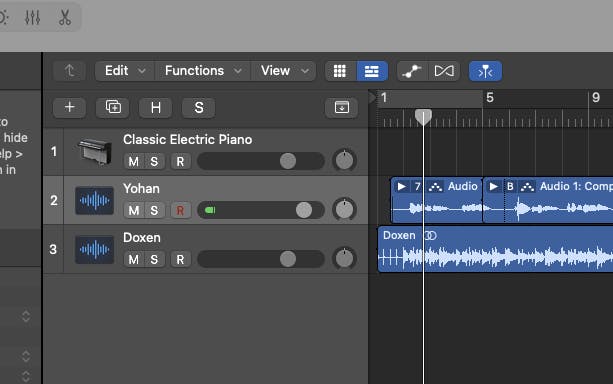The image size is (613, 384).
Task: Click the Doxen track volume slider
Action: (261, 259)
